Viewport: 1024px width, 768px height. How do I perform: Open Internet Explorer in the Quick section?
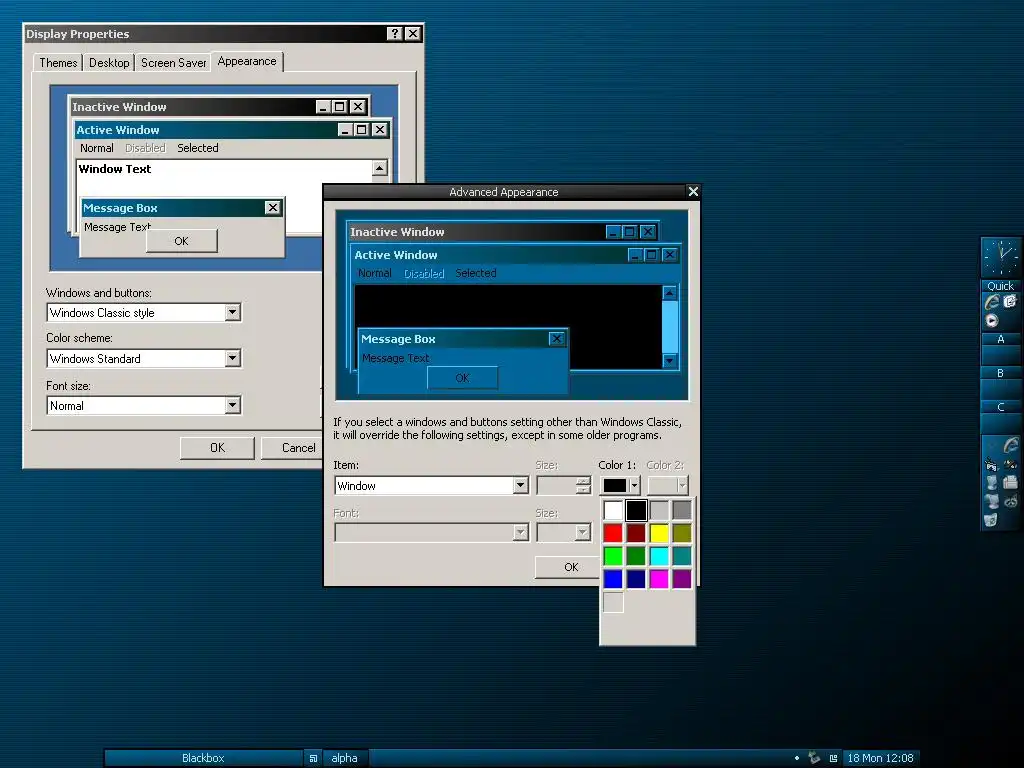[x=992, y=302]
